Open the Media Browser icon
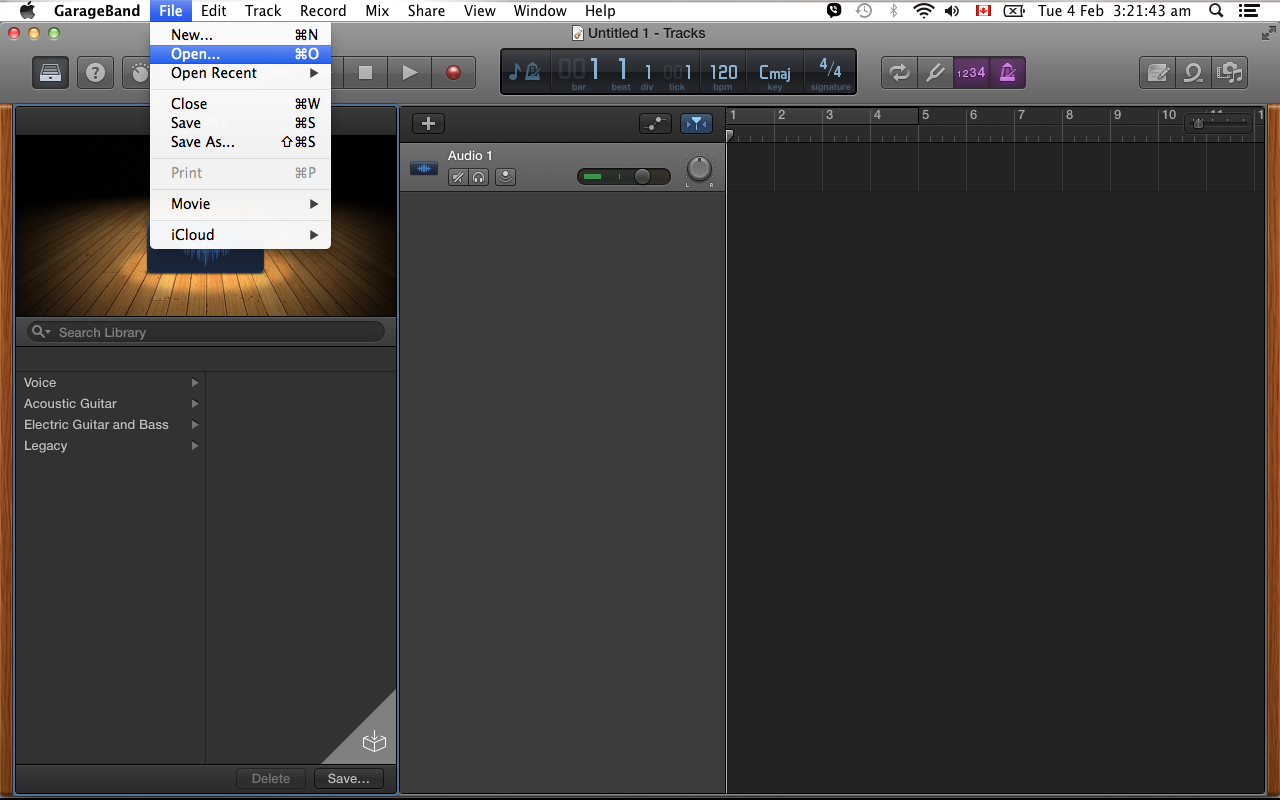This screenshot has height=800, width=1280. tap(1229, 72)
